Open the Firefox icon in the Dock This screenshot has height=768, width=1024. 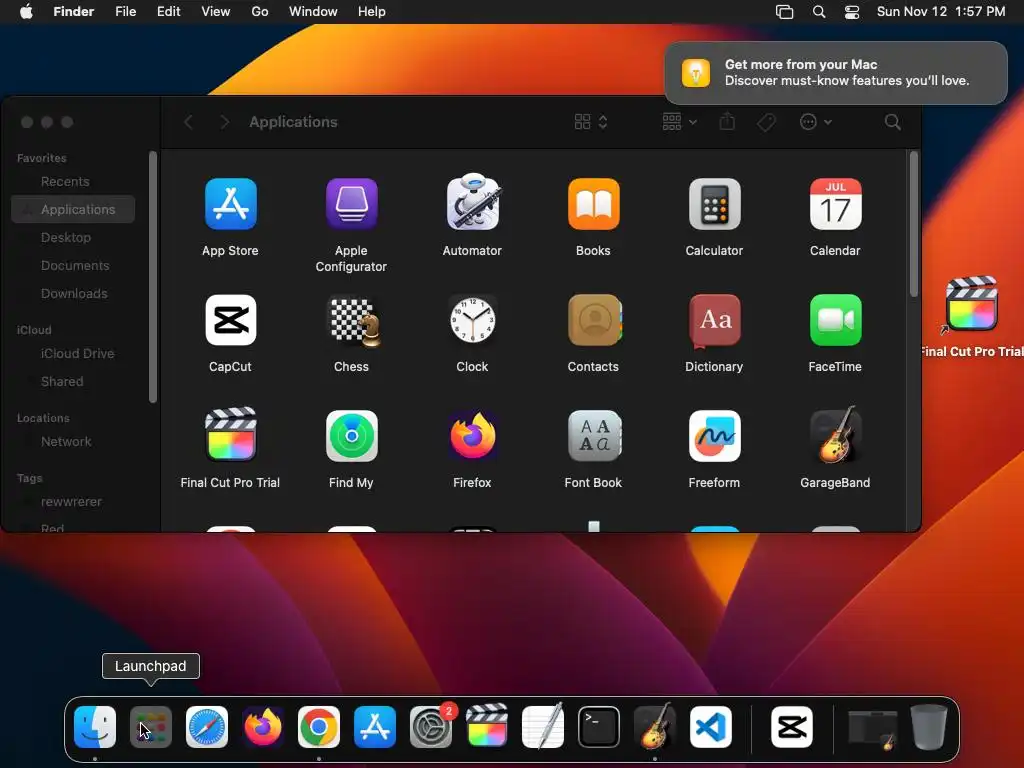click(x=263, y=727)
